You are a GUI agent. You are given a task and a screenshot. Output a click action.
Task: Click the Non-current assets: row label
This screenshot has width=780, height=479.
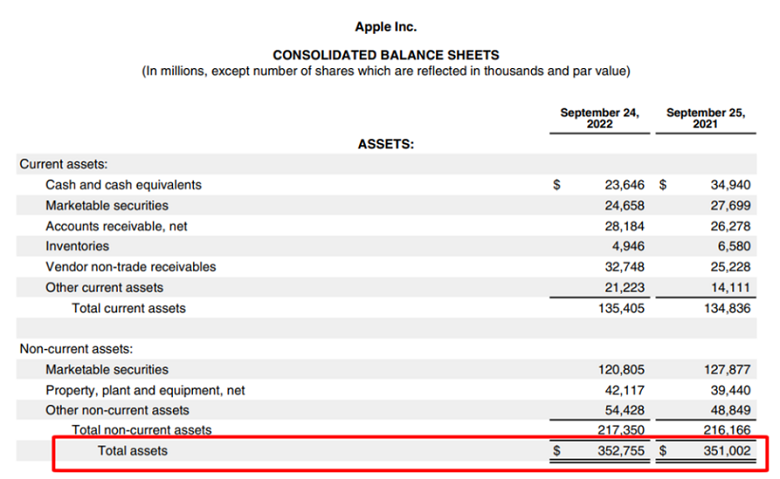pos(76,349)
